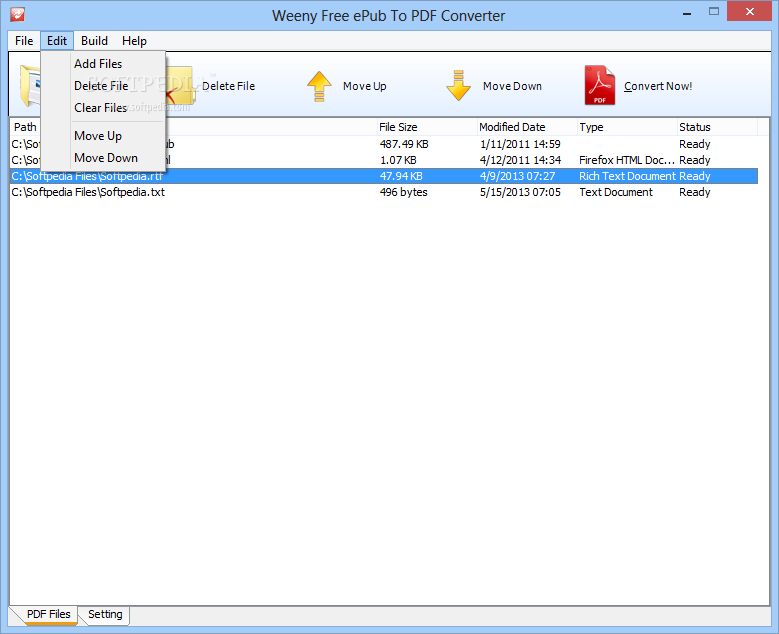Click the 487.49 KB file size cell
Viewport: 779px width, 634px height.
click(x=404, y=144)
